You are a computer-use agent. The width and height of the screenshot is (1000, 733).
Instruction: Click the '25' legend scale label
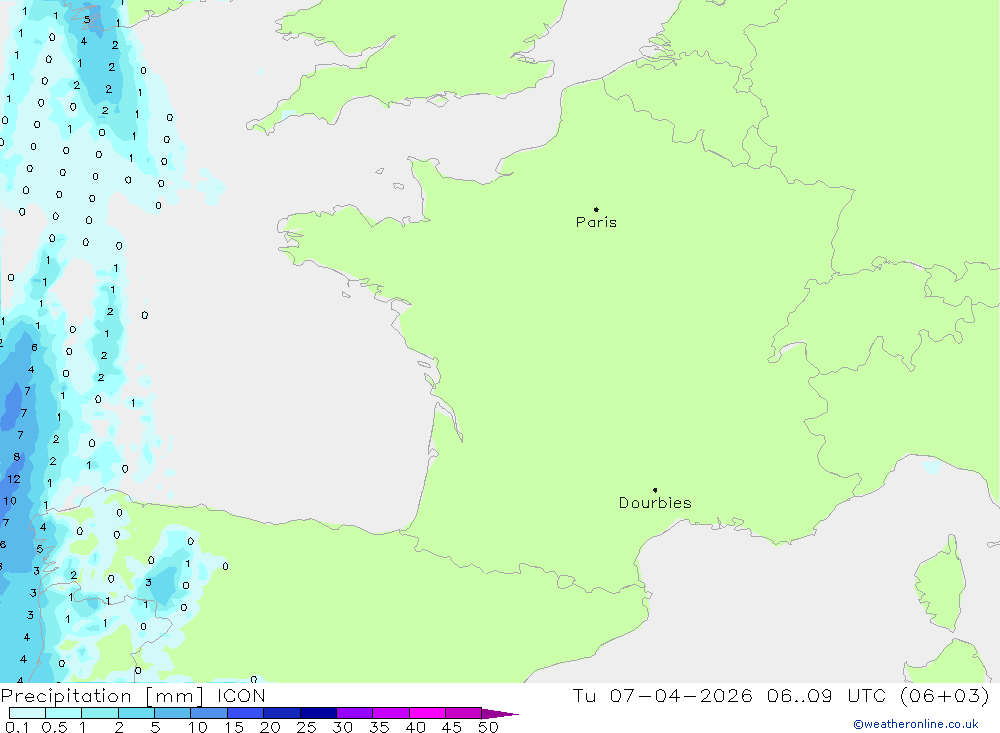pos(307,727)
